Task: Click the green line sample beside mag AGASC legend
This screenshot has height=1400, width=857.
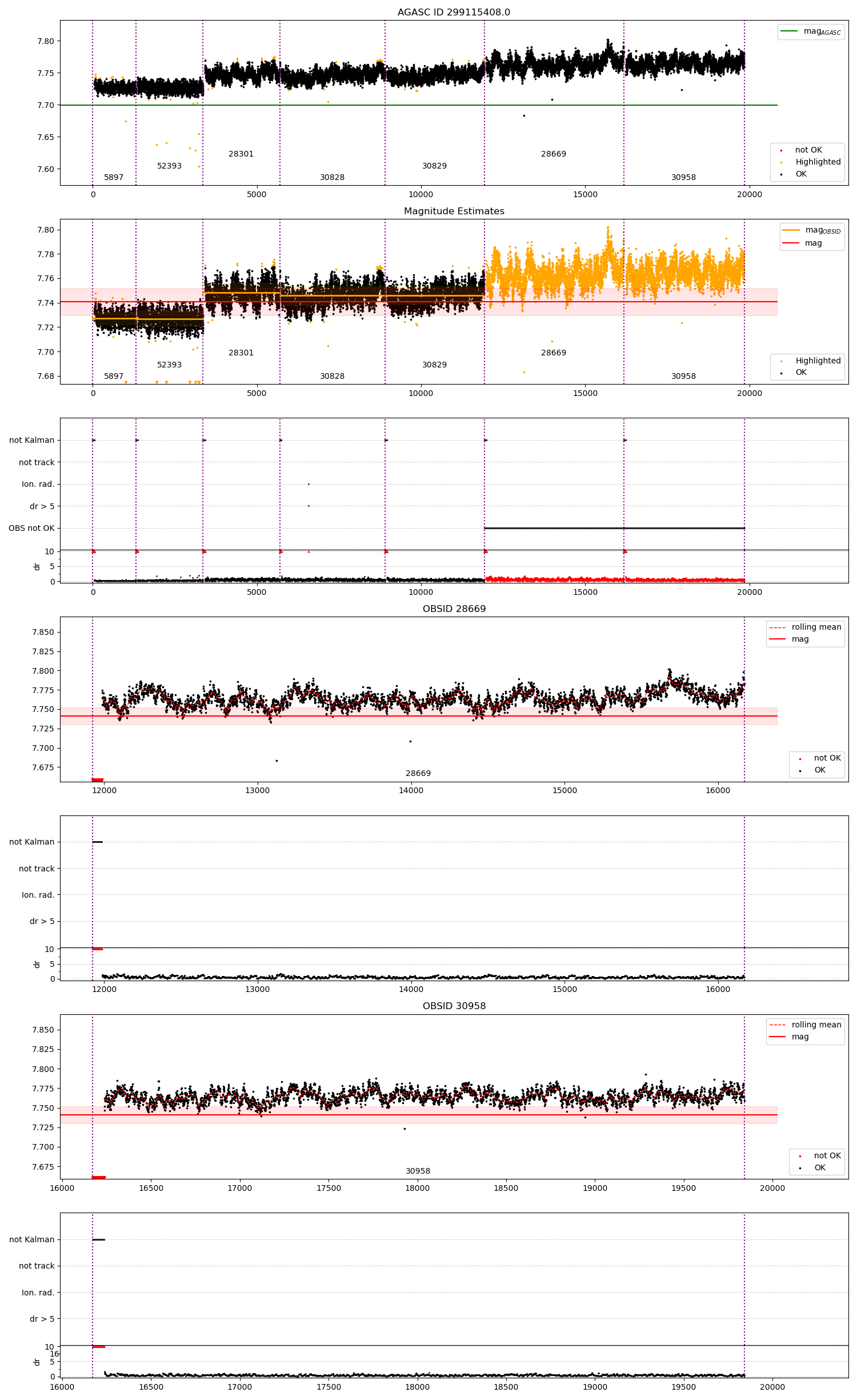Action: [789, 31]
